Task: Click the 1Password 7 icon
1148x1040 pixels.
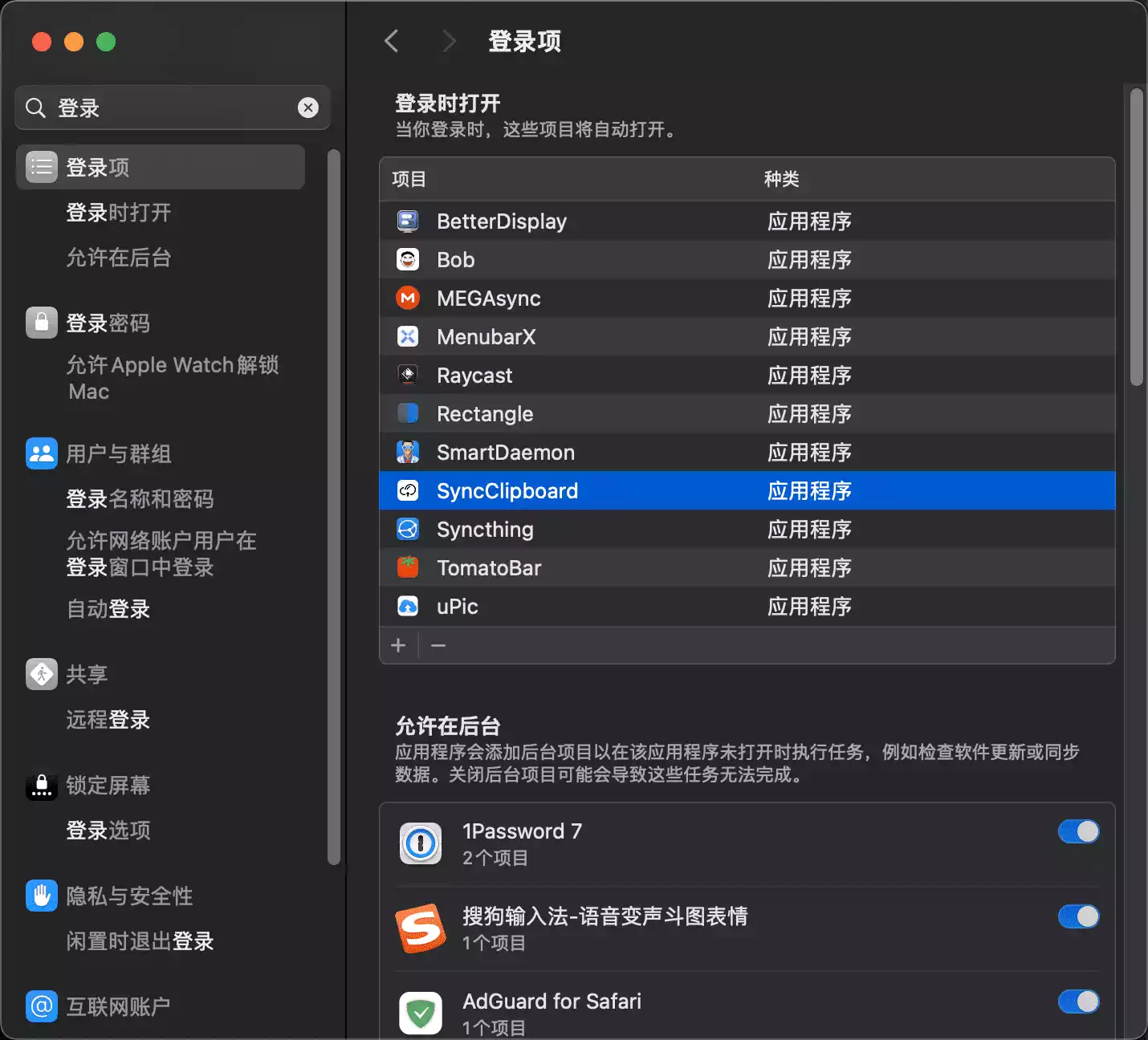Action: [421, 843]
